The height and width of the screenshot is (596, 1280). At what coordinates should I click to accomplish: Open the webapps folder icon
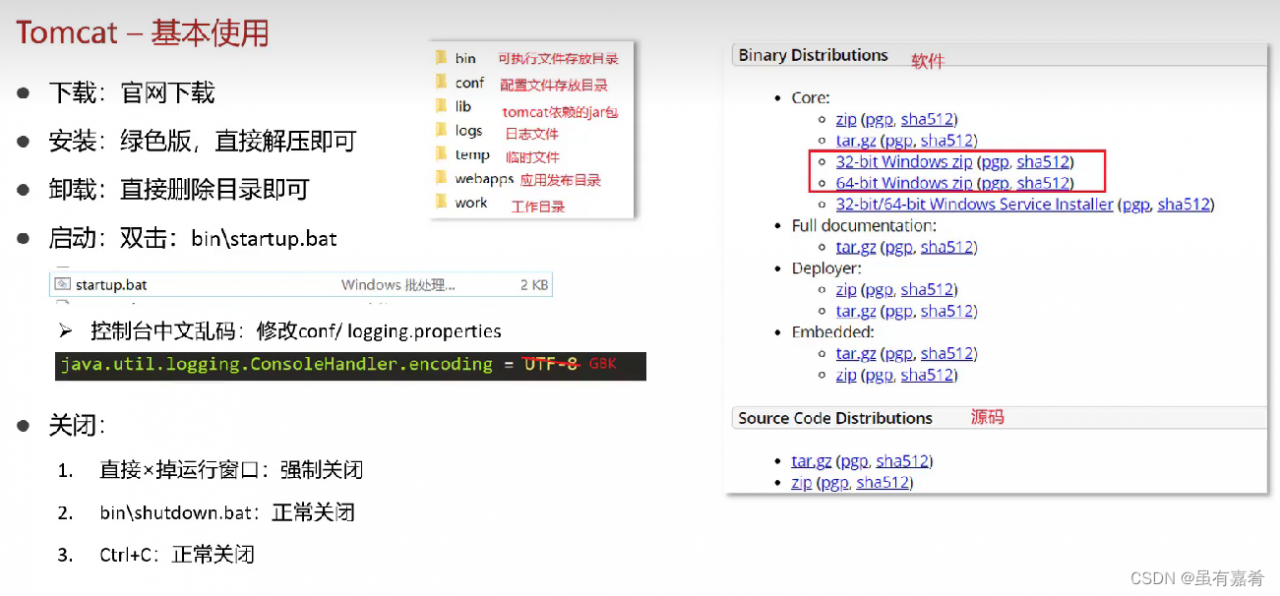441,178
